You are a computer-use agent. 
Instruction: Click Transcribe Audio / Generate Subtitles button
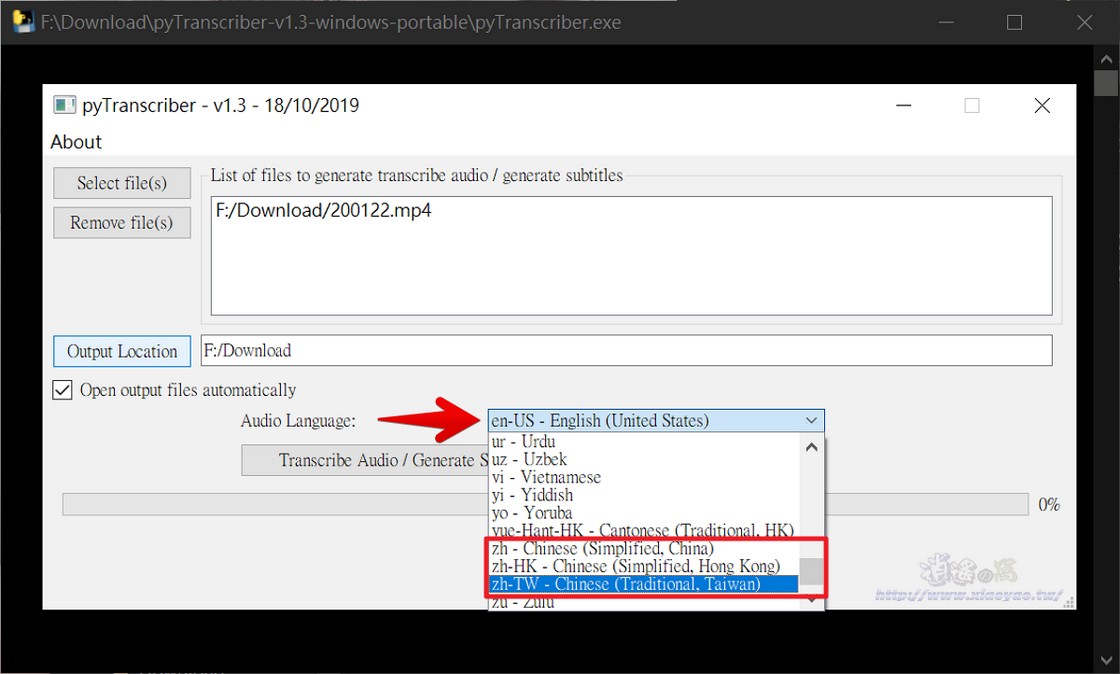364,461
